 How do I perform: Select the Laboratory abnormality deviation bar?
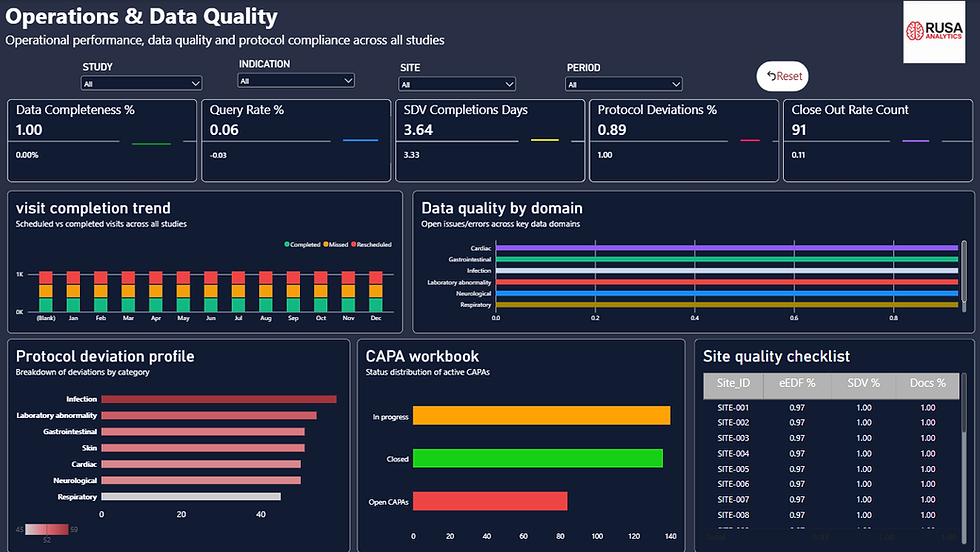(x=209, y=415)
